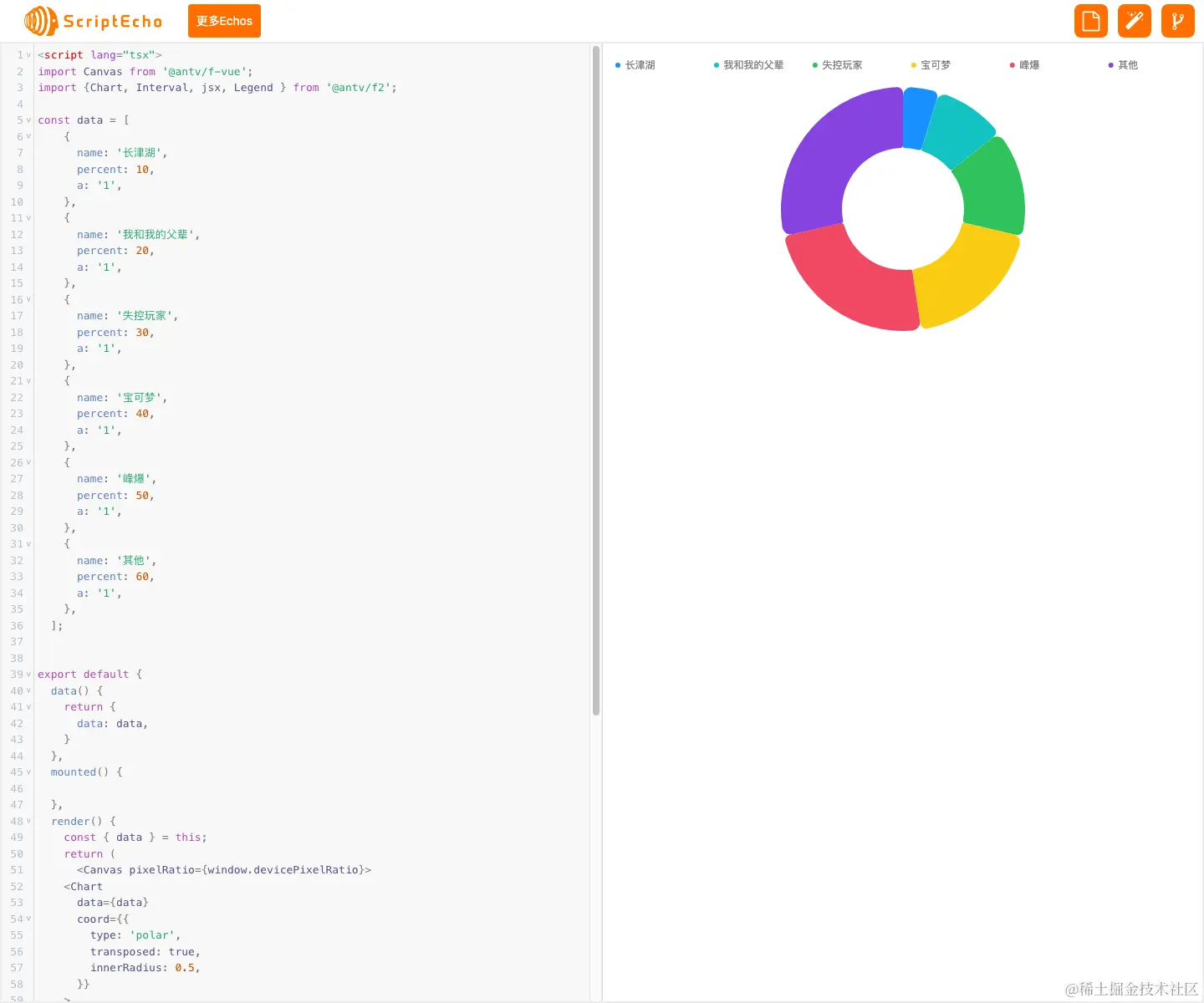Fold the object at line 26
The height and width of the screenshot is (1003, 1204).
28,462
